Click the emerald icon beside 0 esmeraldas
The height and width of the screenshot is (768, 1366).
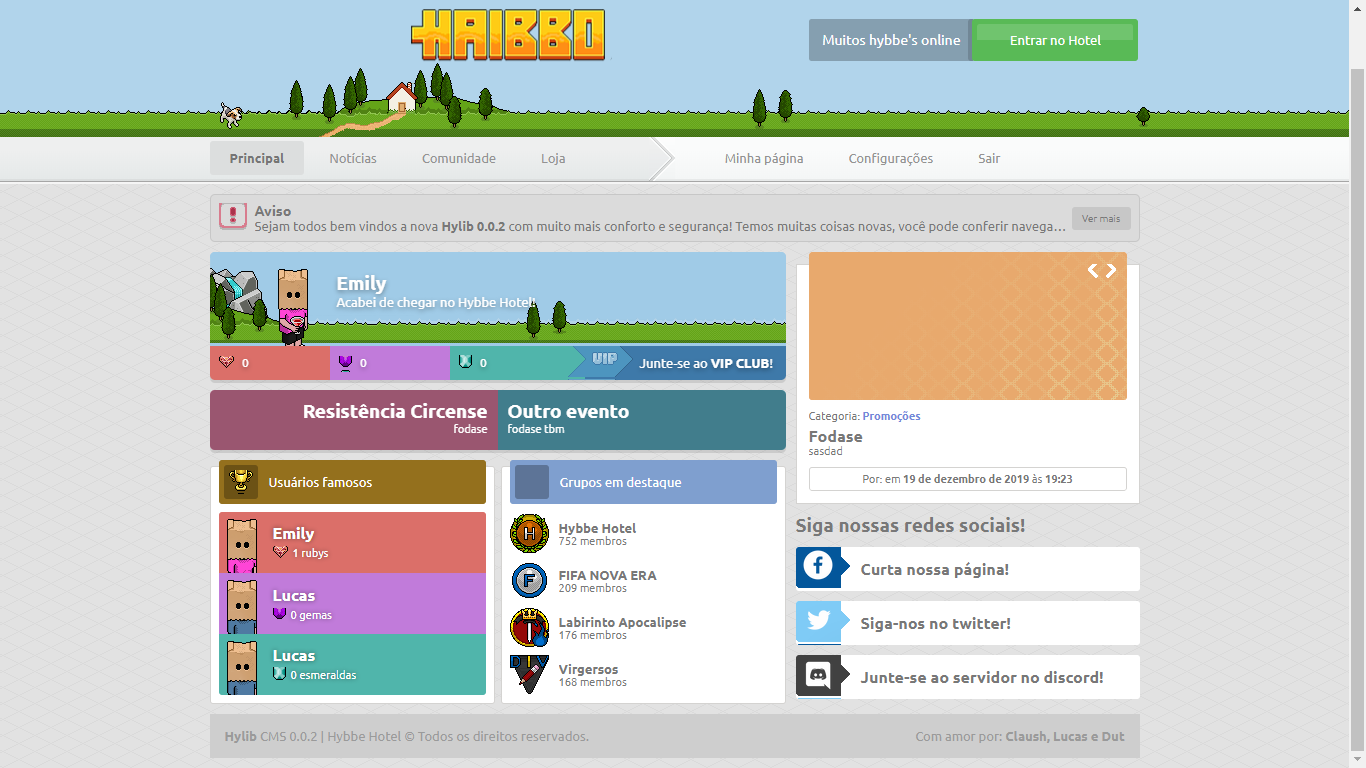(280, 674)
